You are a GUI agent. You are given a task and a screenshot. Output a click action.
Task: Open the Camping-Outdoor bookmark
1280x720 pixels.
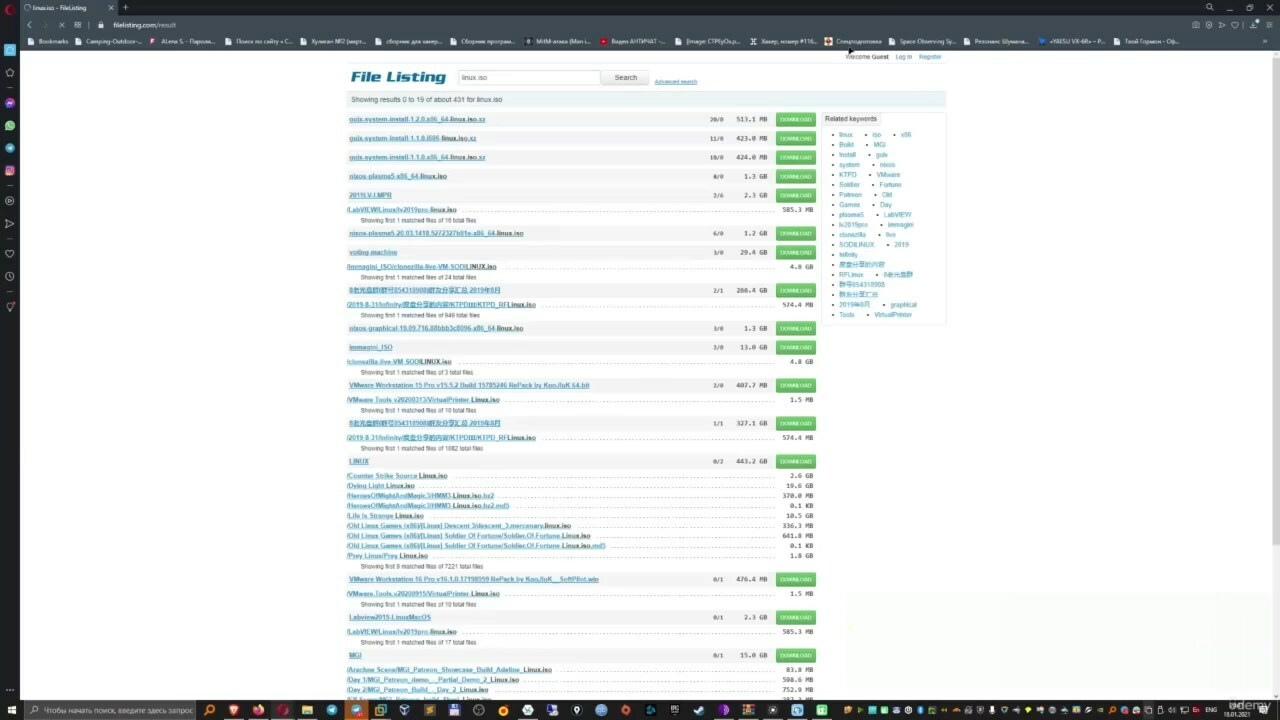click(x=109, y=41)
